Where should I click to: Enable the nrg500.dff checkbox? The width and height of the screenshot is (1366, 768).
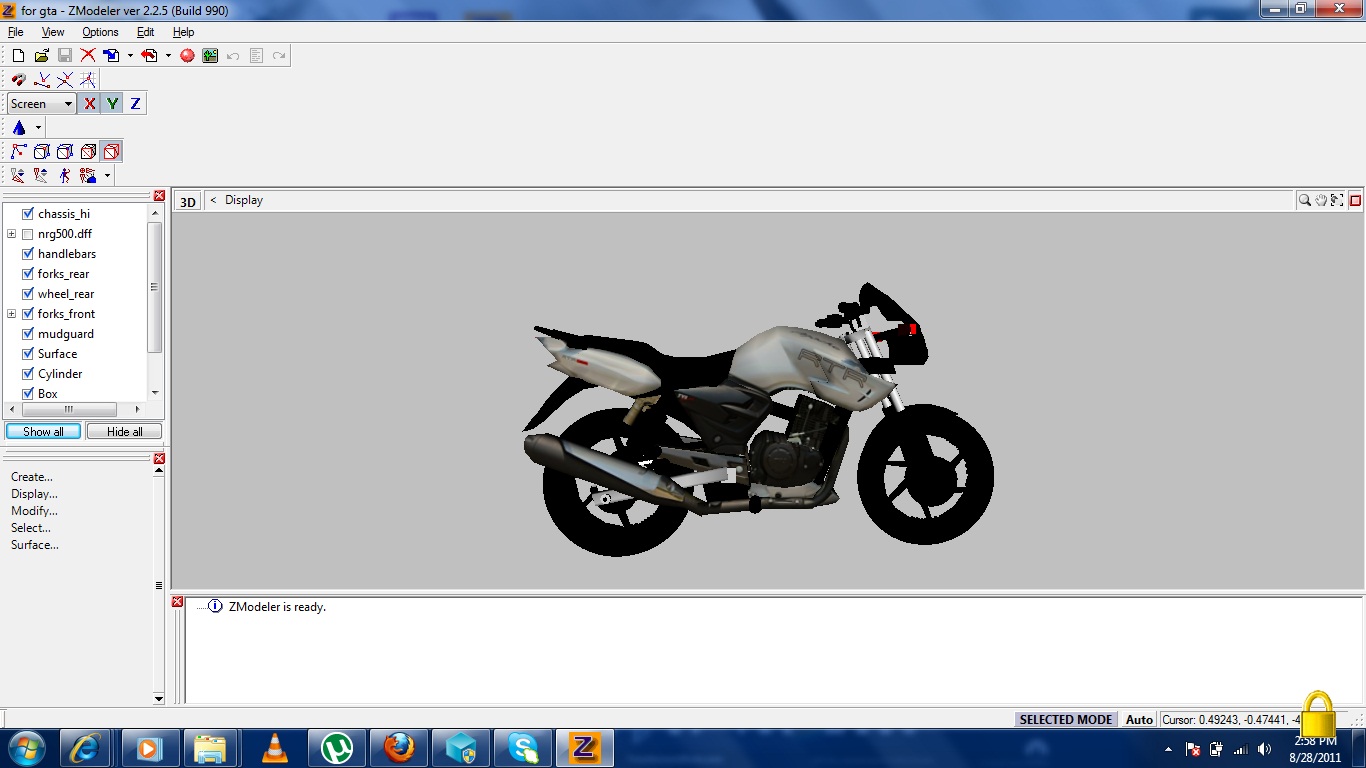click(x=27, y=233)
